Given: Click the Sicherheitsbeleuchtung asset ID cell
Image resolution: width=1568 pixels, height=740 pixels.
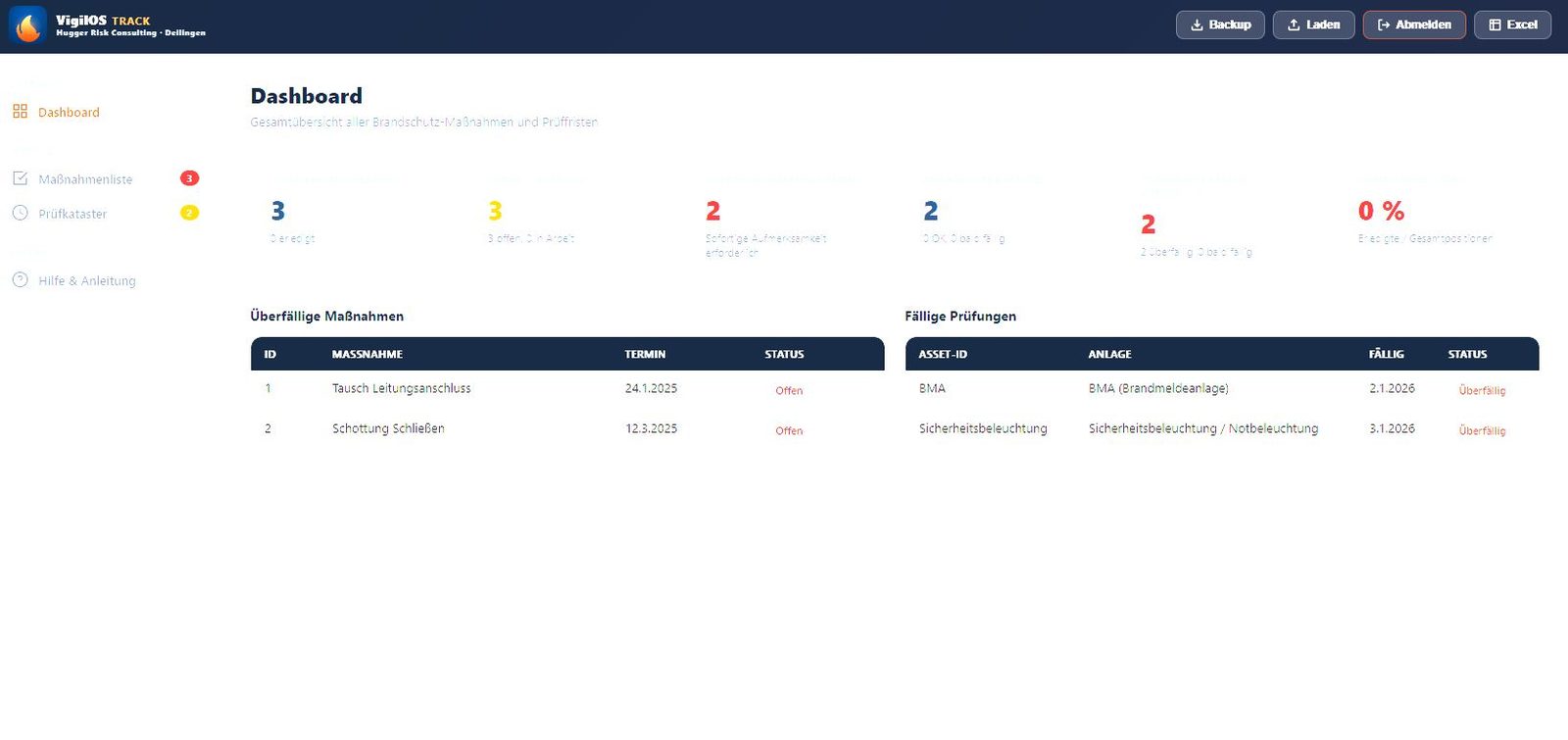Looking at the screenshot, I should 983,428.
